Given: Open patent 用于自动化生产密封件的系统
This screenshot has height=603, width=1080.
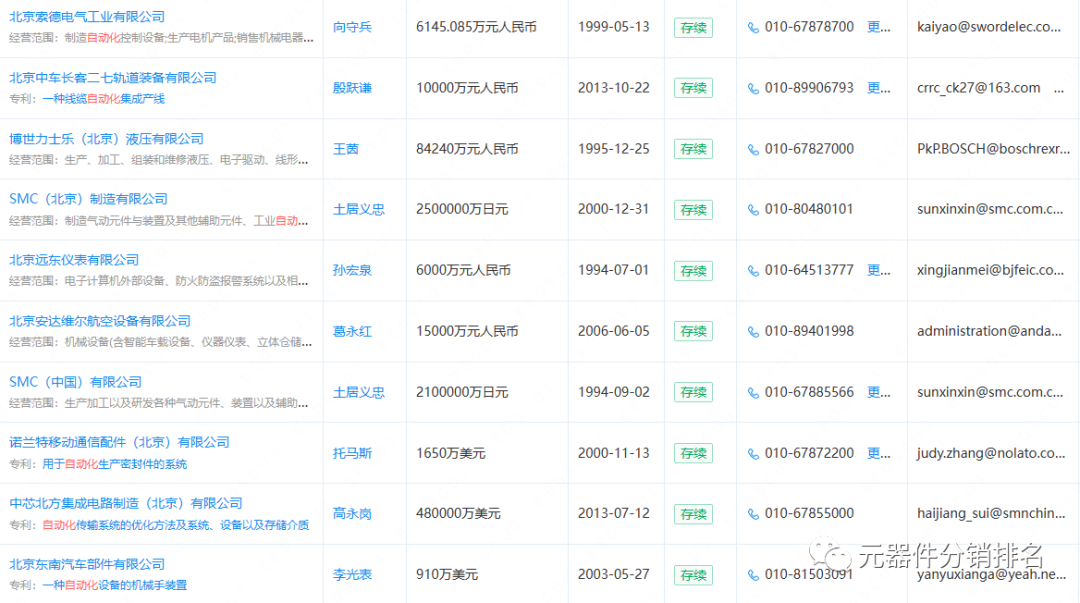Looking at the screenshot, I should click(115, 464).
